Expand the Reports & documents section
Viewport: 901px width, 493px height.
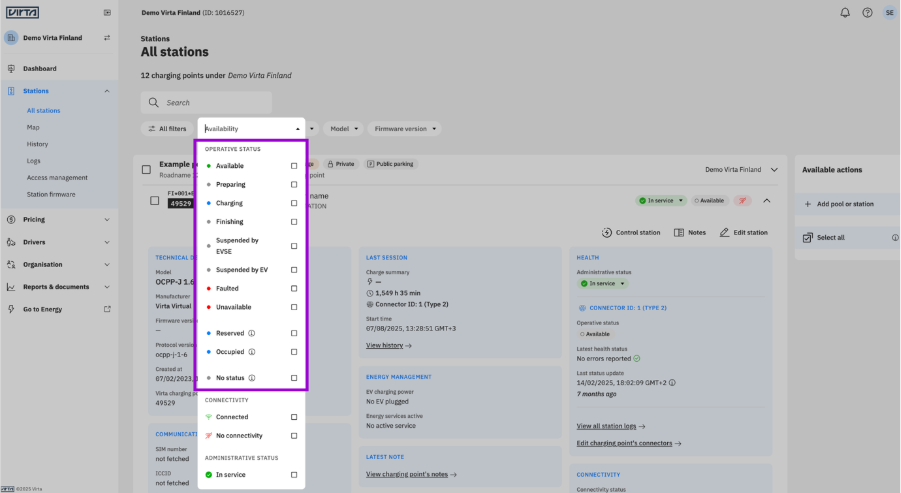107,287
